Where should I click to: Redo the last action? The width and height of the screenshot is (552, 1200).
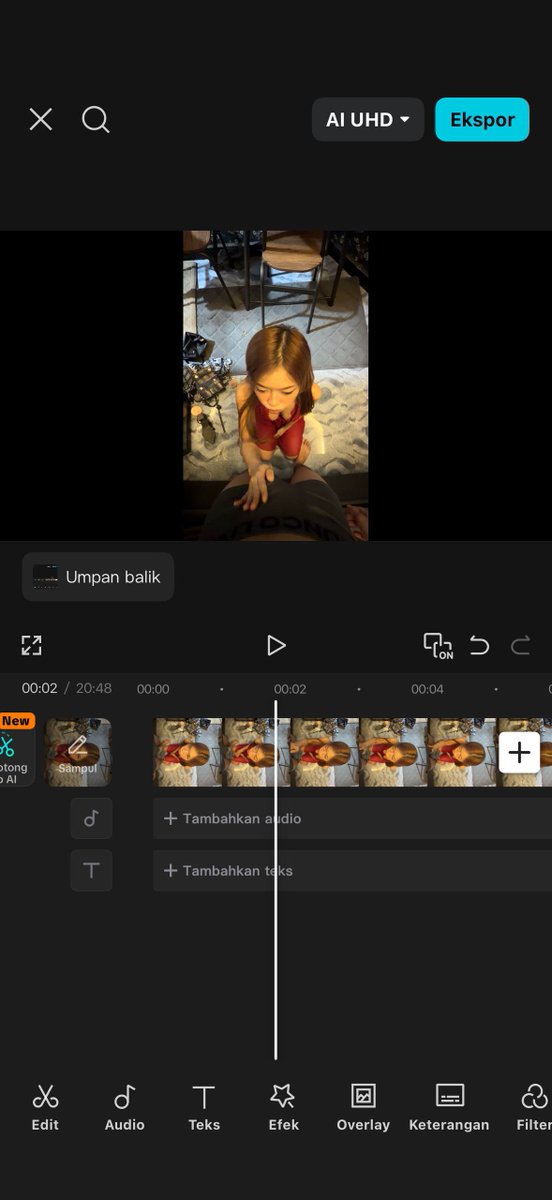click(520, 645)
